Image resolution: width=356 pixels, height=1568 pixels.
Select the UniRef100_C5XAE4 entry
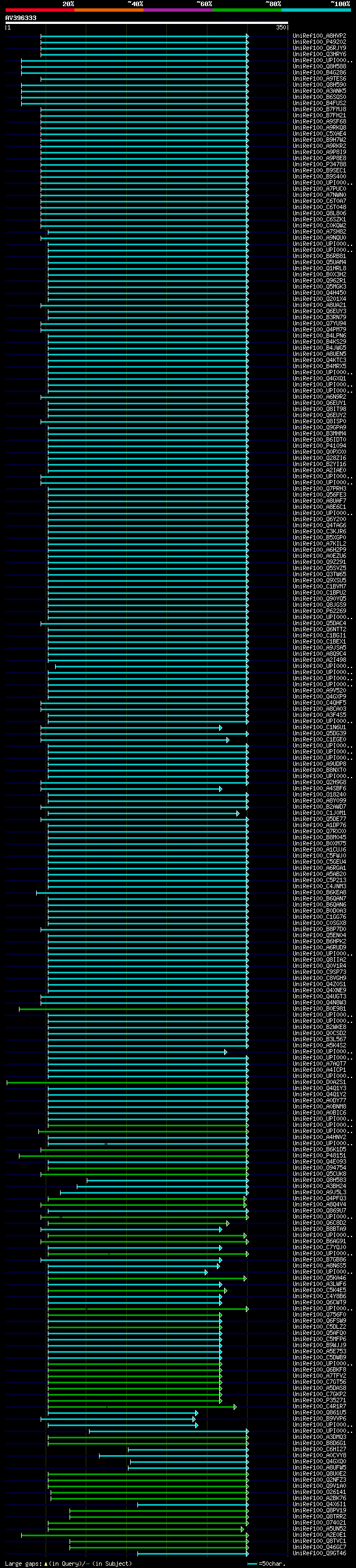coord(319,134)
